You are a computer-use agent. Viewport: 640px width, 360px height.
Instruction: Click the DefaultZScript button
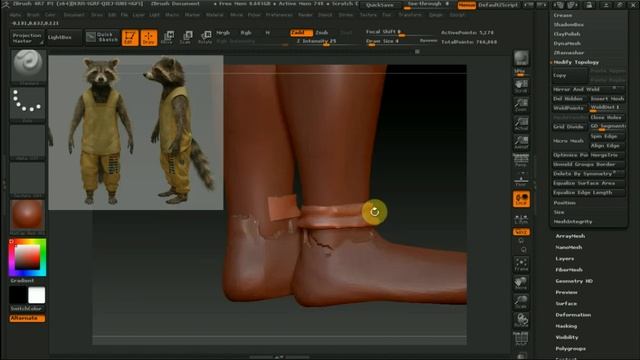point(498,5)
